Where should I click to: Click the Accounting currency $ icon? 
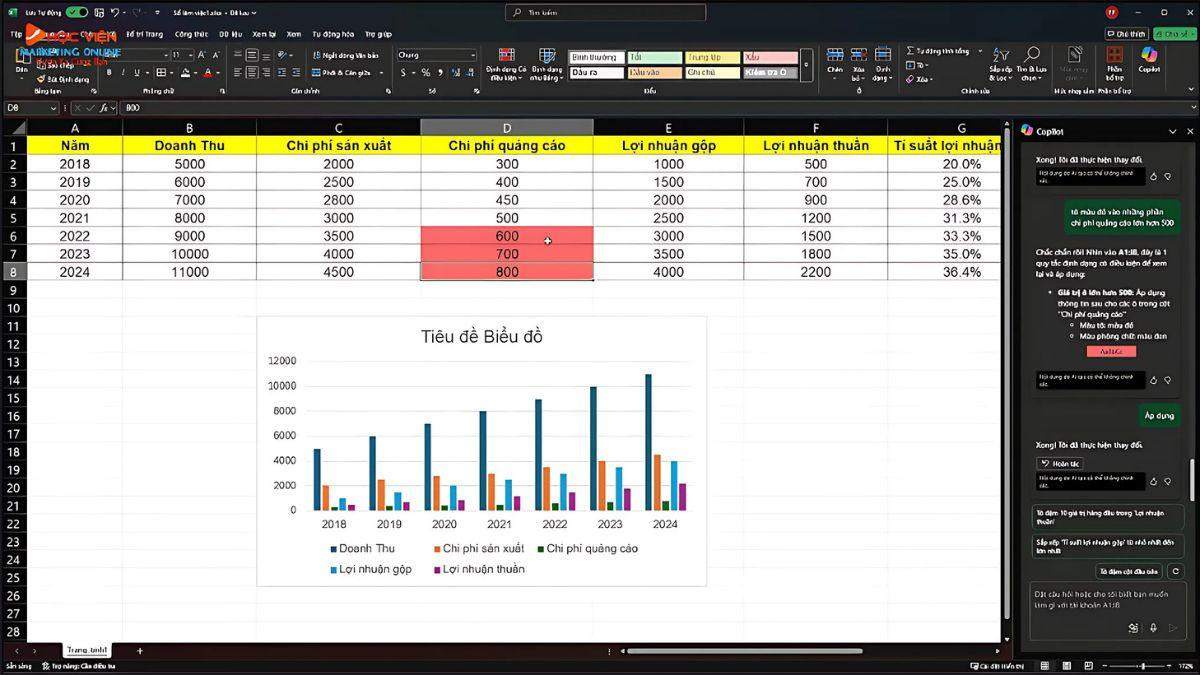(x=404, y=73)
